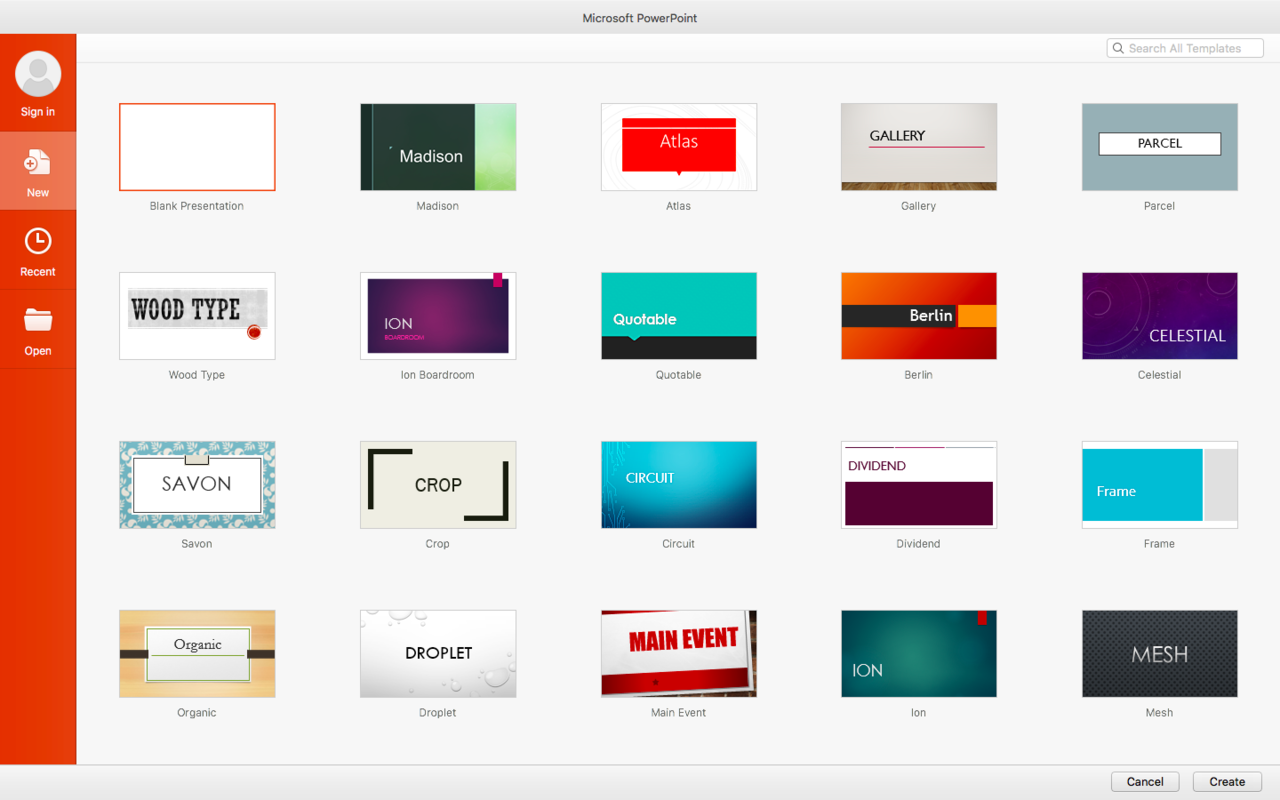This screenshot has height=800, width=1280.
Task: Select the Crop template thumbnail
Action: click(438, 485)
